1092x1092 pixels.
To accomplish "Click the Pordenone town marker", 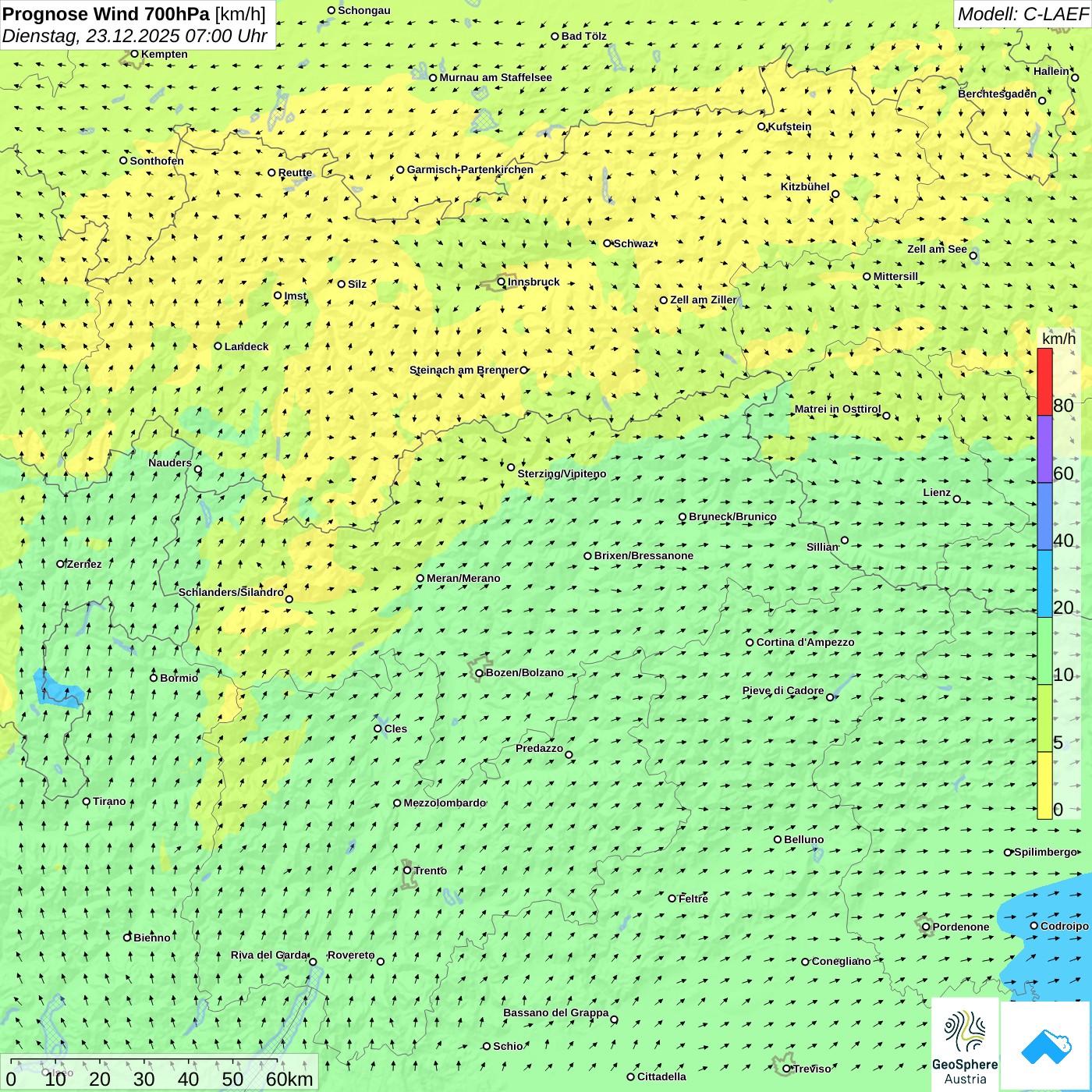I will tap(927, 927).
